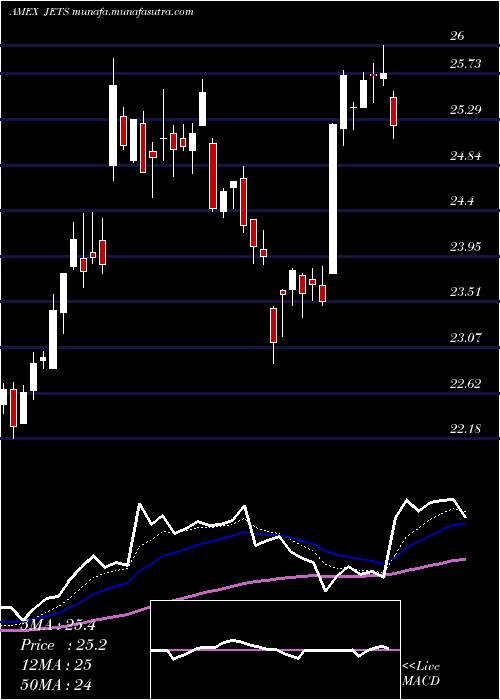Click the 22.18 price axis label

[466, 429]
